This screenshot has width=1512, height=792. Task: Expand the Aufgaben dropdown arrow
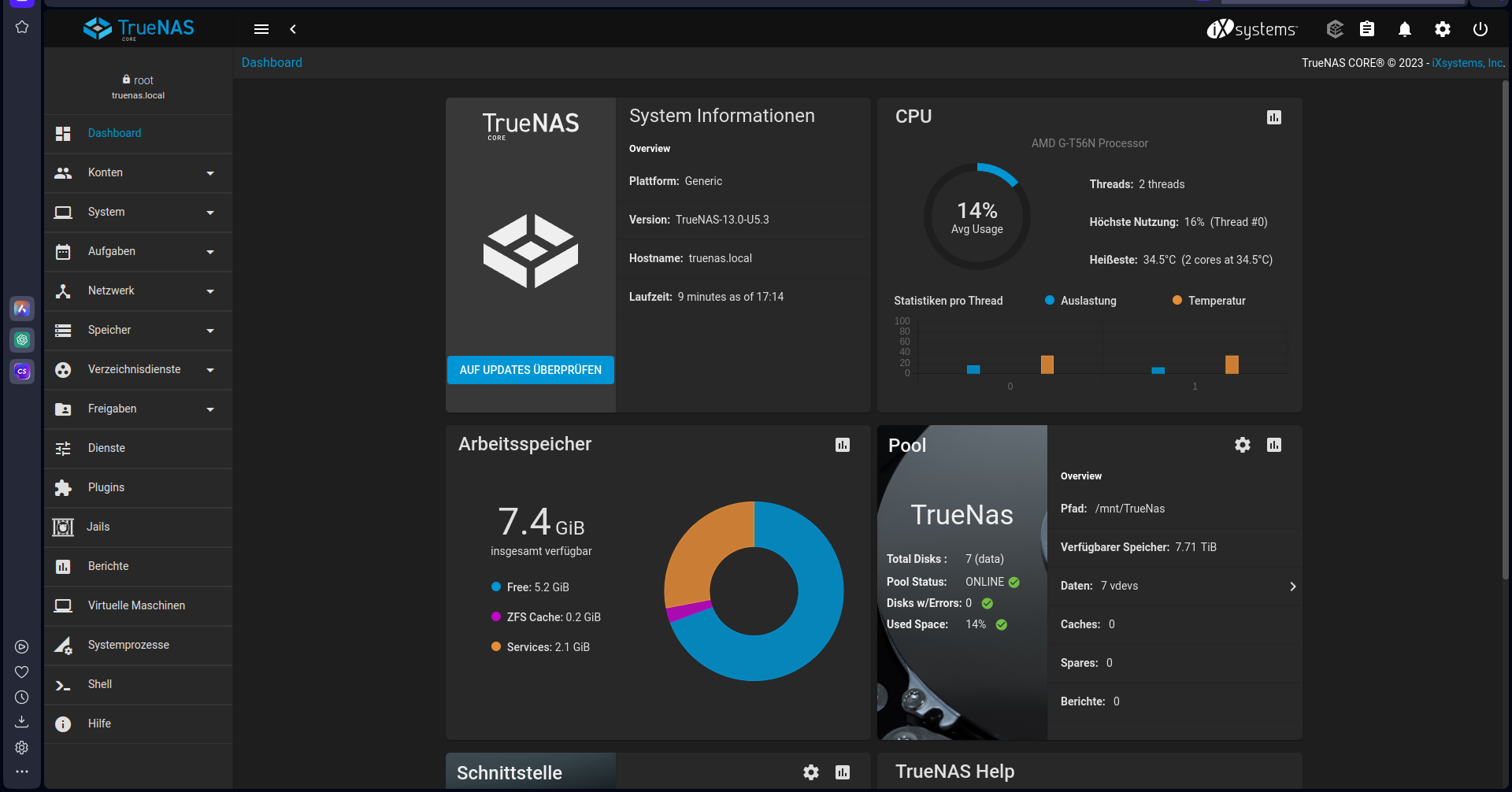coord(210,252)
